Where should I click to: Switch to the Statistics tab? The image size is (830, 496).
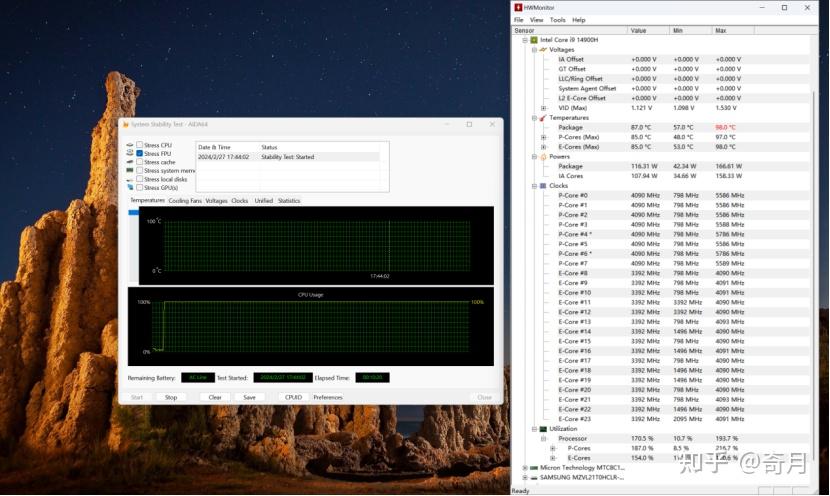tap(289, 201)
